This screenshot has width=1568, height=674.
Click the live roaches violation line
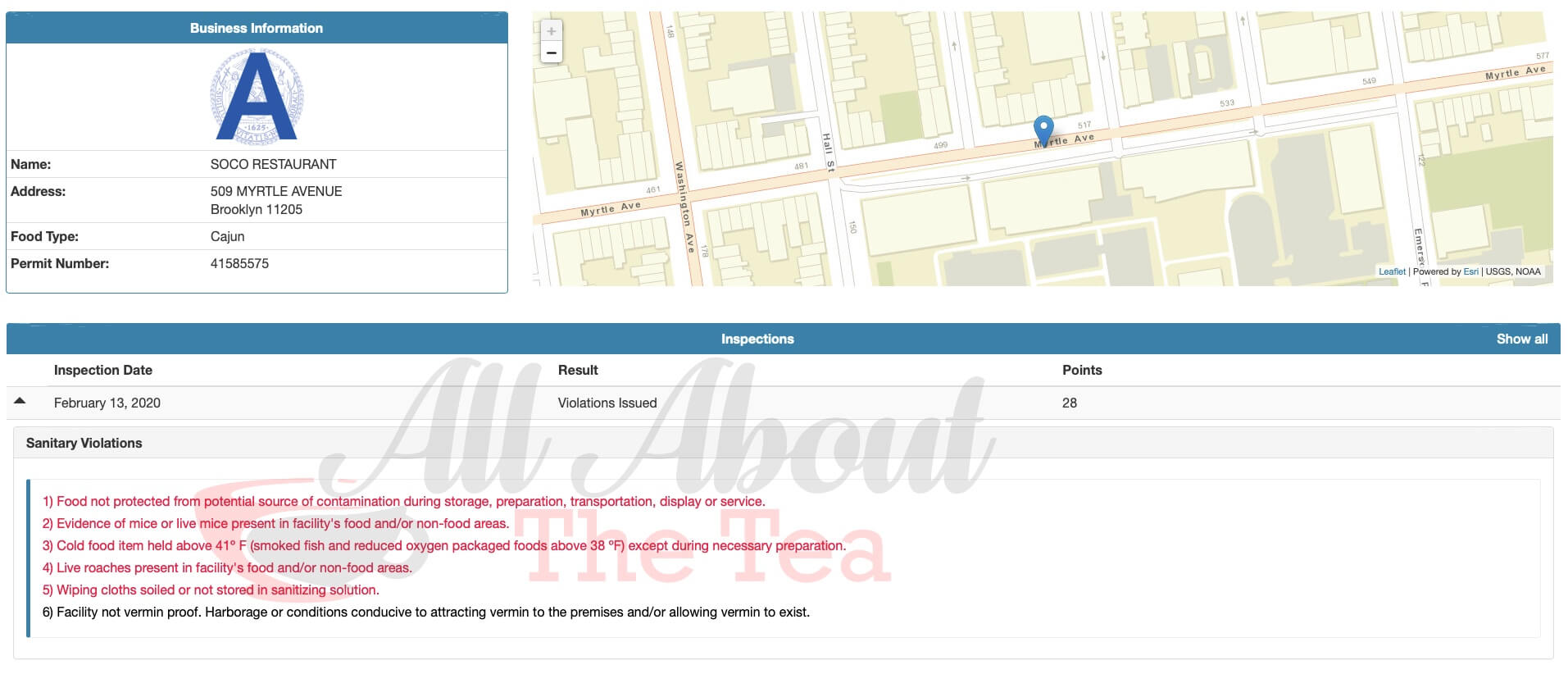coord(227,567)
